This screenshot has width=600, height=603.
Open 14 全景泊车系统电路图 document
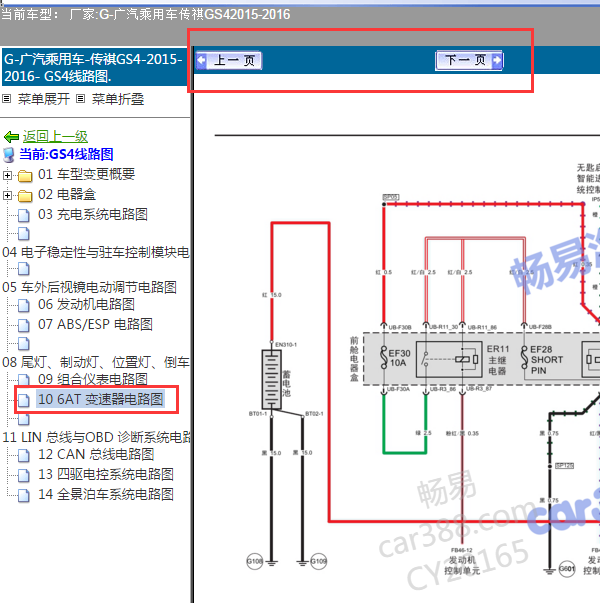click(x=105, y=494)
